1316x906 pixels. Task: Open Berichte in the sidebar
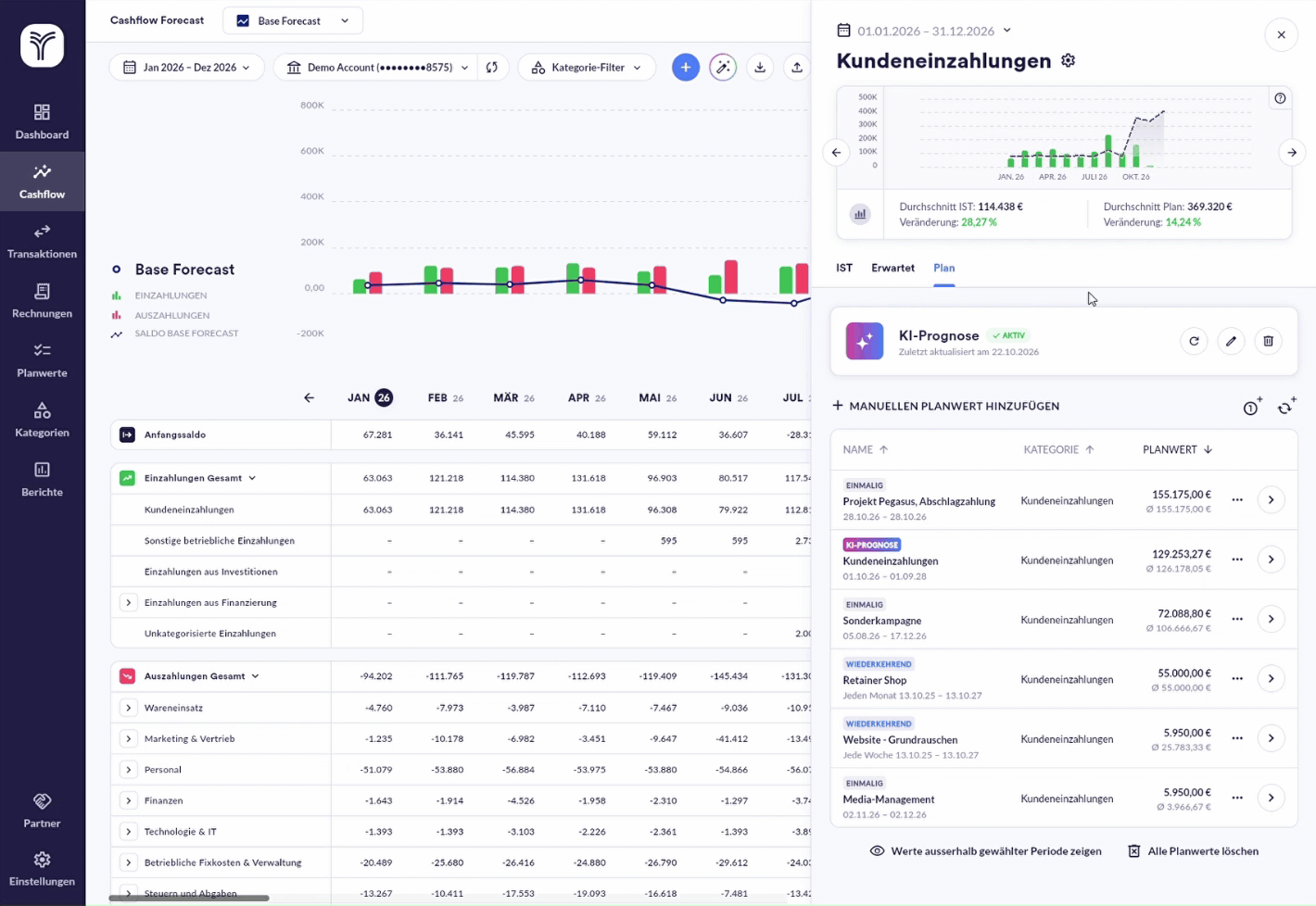click(x=42, y=480)
